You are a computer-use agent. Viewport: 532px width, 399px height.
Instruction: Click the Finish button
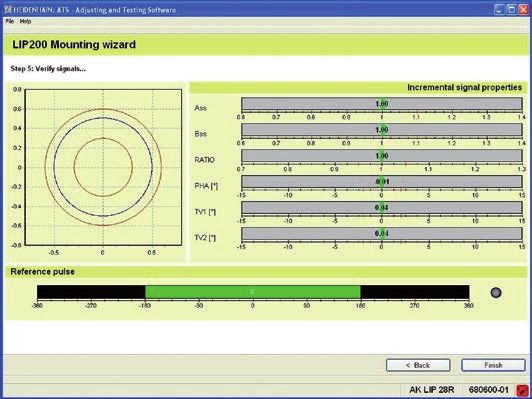[493, 365]
